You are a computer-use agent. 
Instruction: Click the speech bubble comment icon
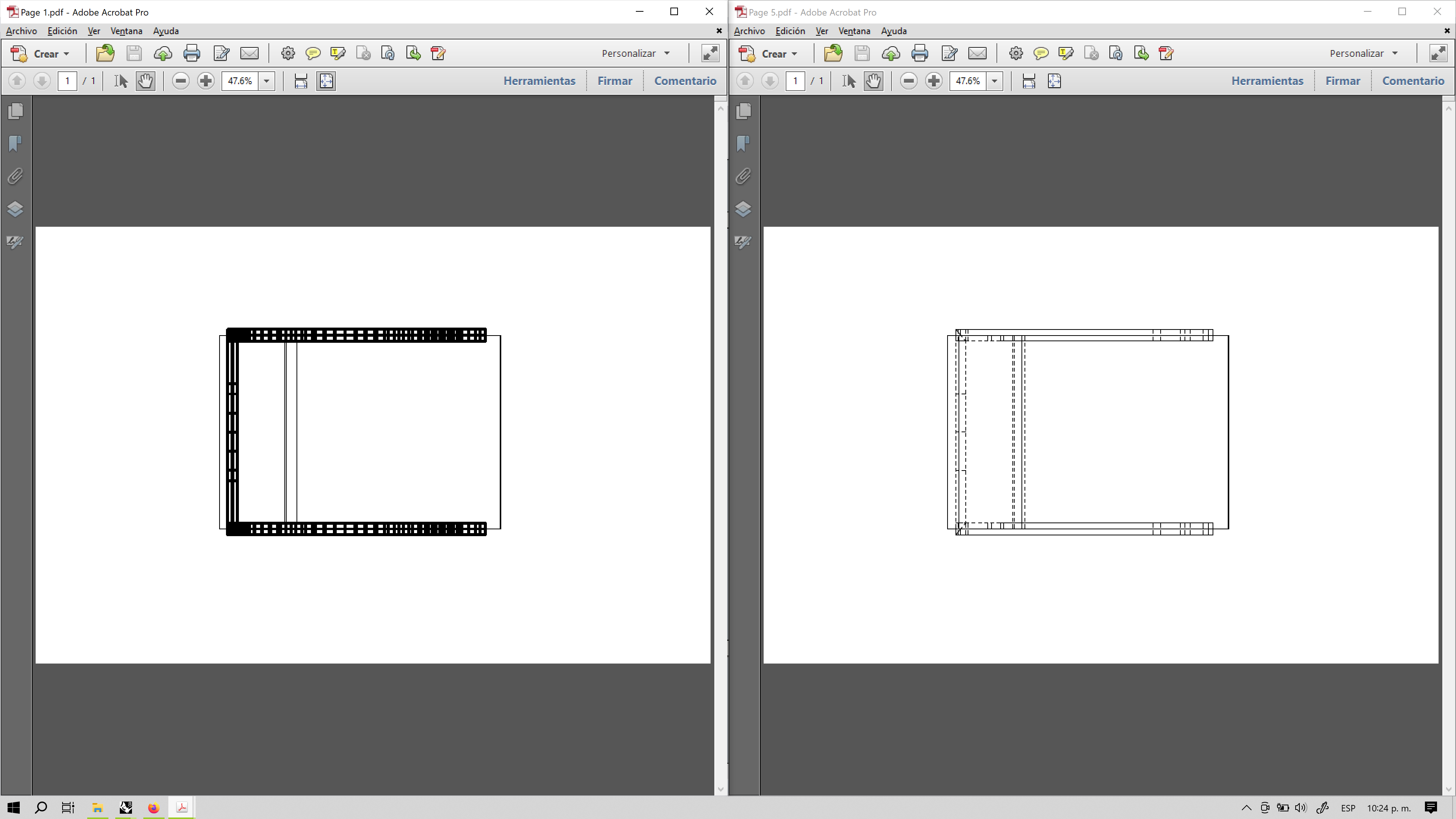[312, 53]
